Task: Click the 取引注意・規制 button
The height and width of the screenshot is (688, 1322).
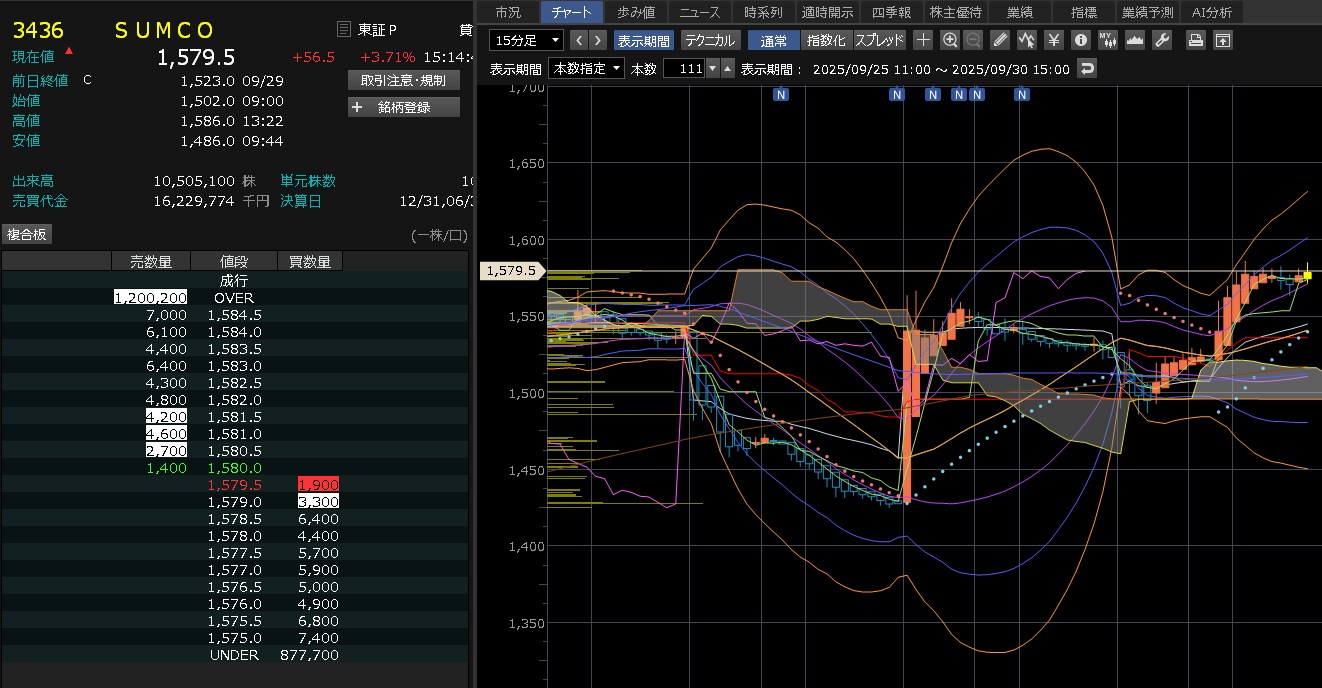Action: (404, 80)
